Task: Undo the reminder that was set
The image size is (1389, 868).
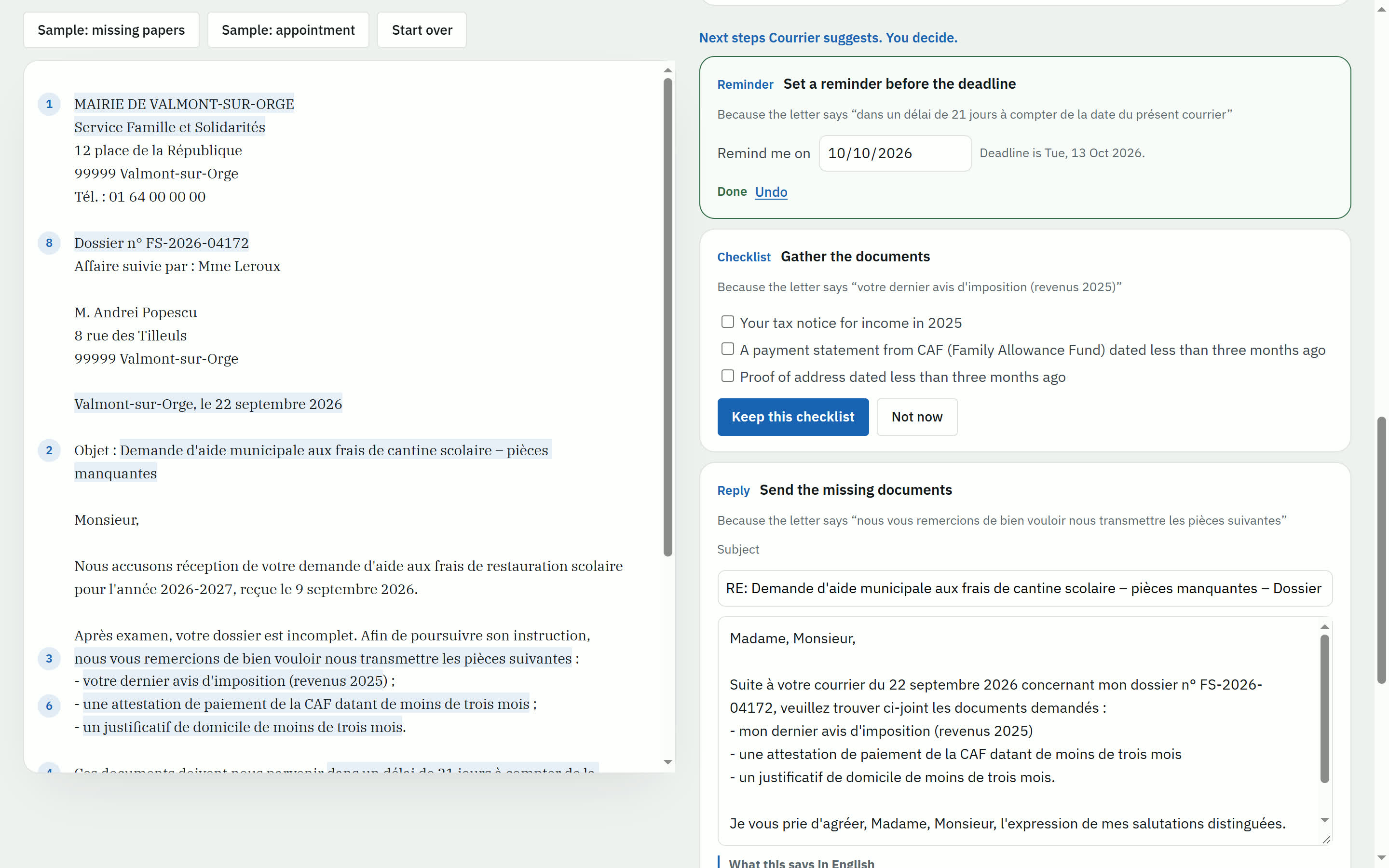Action: (771, 192)
